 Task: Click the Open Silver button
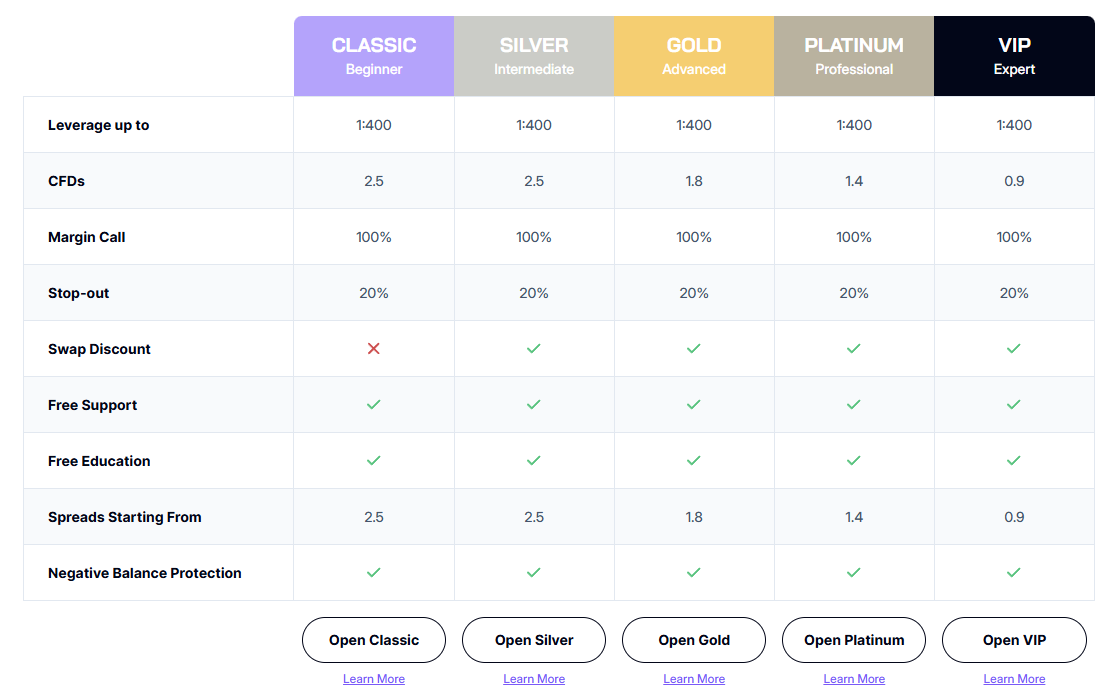click(534, 640)
